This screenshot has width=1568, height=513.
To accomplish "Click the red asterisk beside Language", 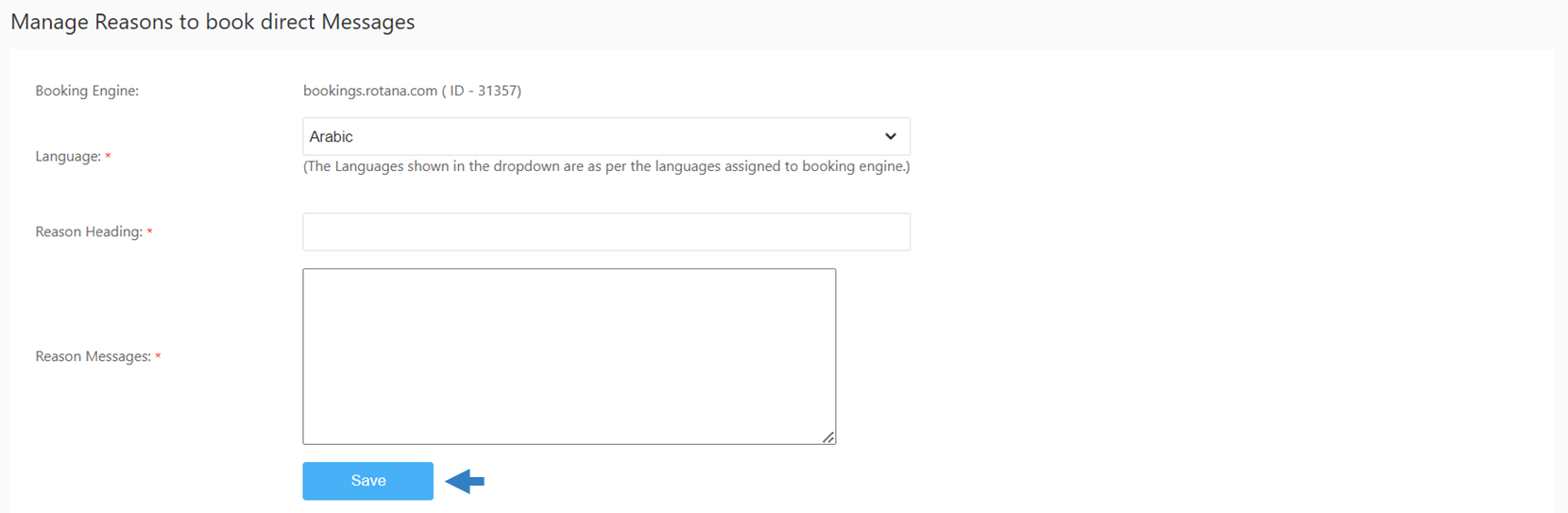I will (x=108, y=156).
